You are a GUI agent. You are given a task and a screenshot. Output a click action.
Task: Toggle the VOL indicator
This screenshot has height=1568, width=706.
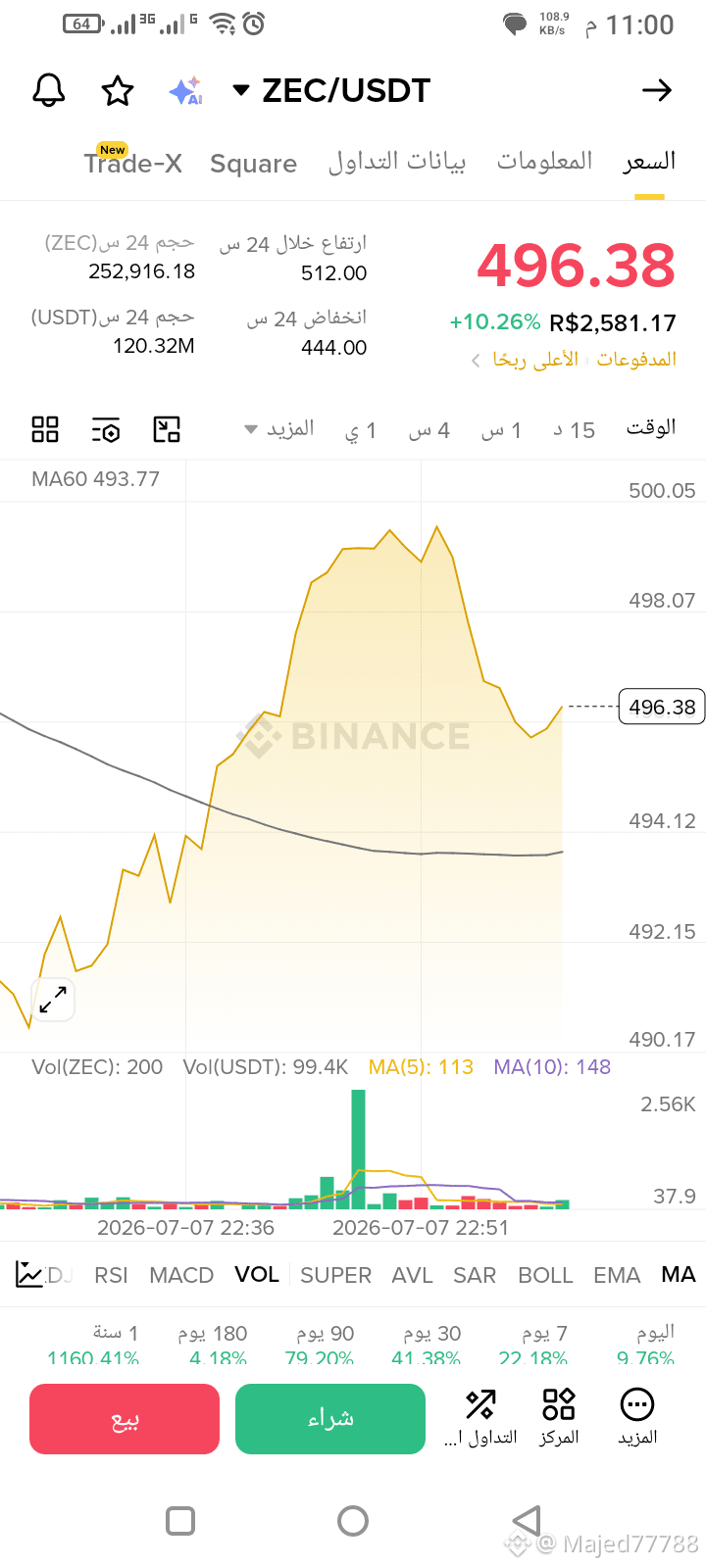257,1274
